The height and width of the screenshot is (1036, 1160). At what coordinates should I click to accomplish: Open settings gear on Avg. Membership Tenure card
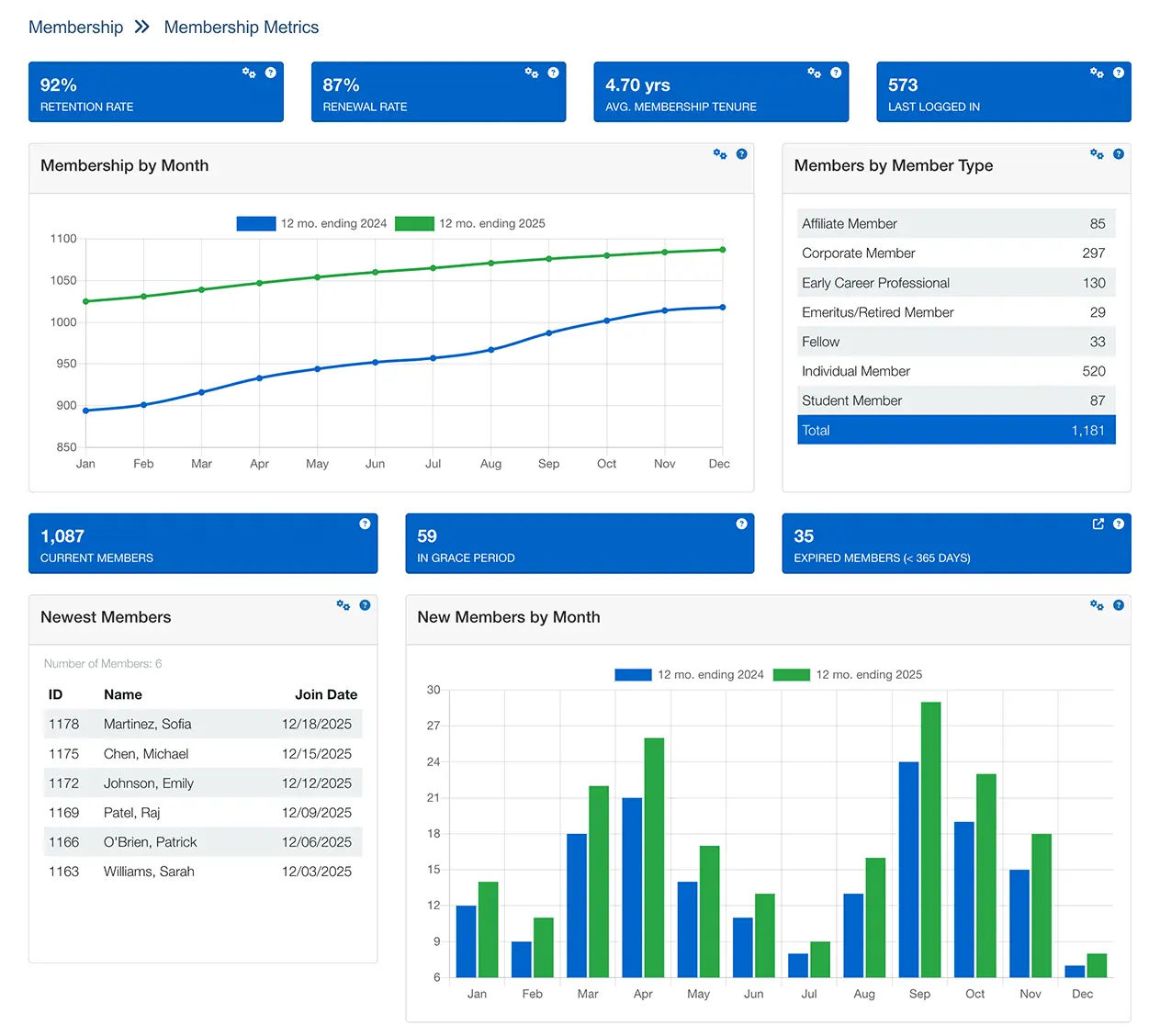pos(814,72)
